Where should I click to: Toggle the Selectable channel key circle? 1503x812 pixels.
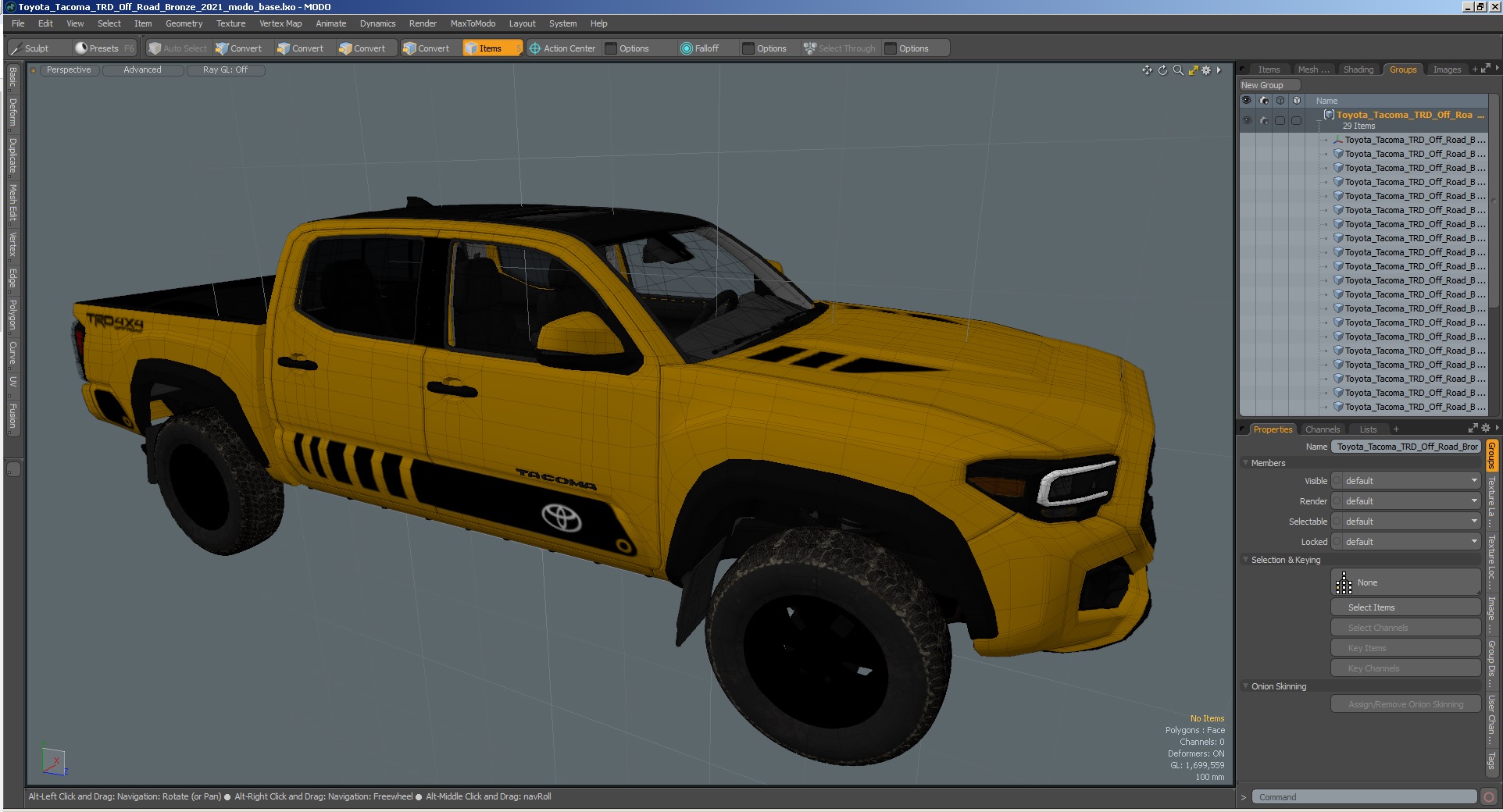pyautogui.click(x=1337, y=522)
